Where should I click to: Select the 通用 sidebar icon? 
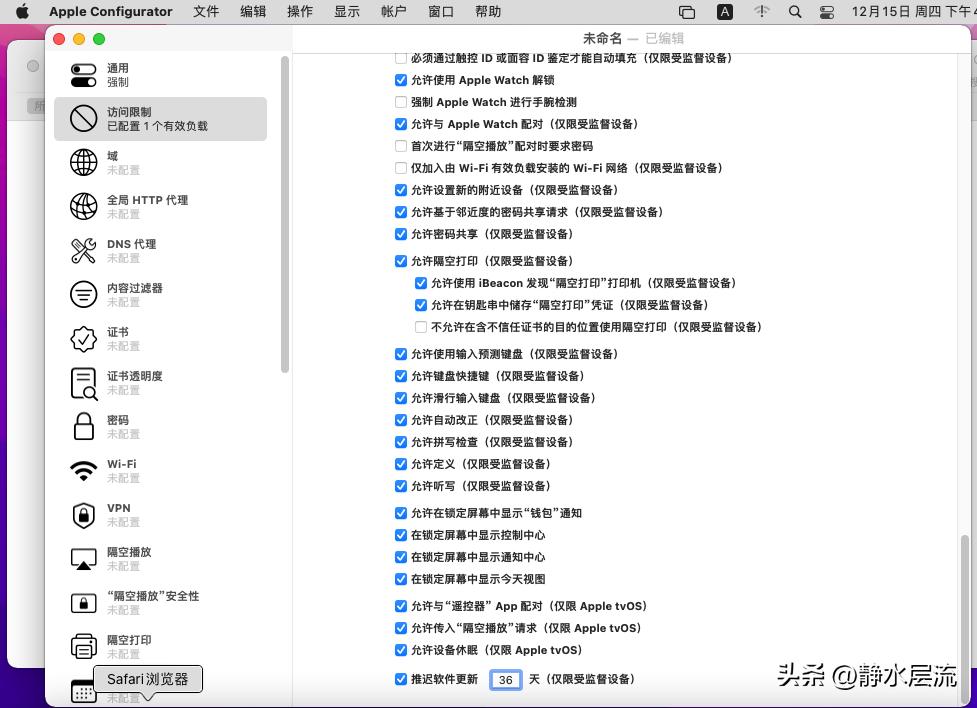coord(85,72)
